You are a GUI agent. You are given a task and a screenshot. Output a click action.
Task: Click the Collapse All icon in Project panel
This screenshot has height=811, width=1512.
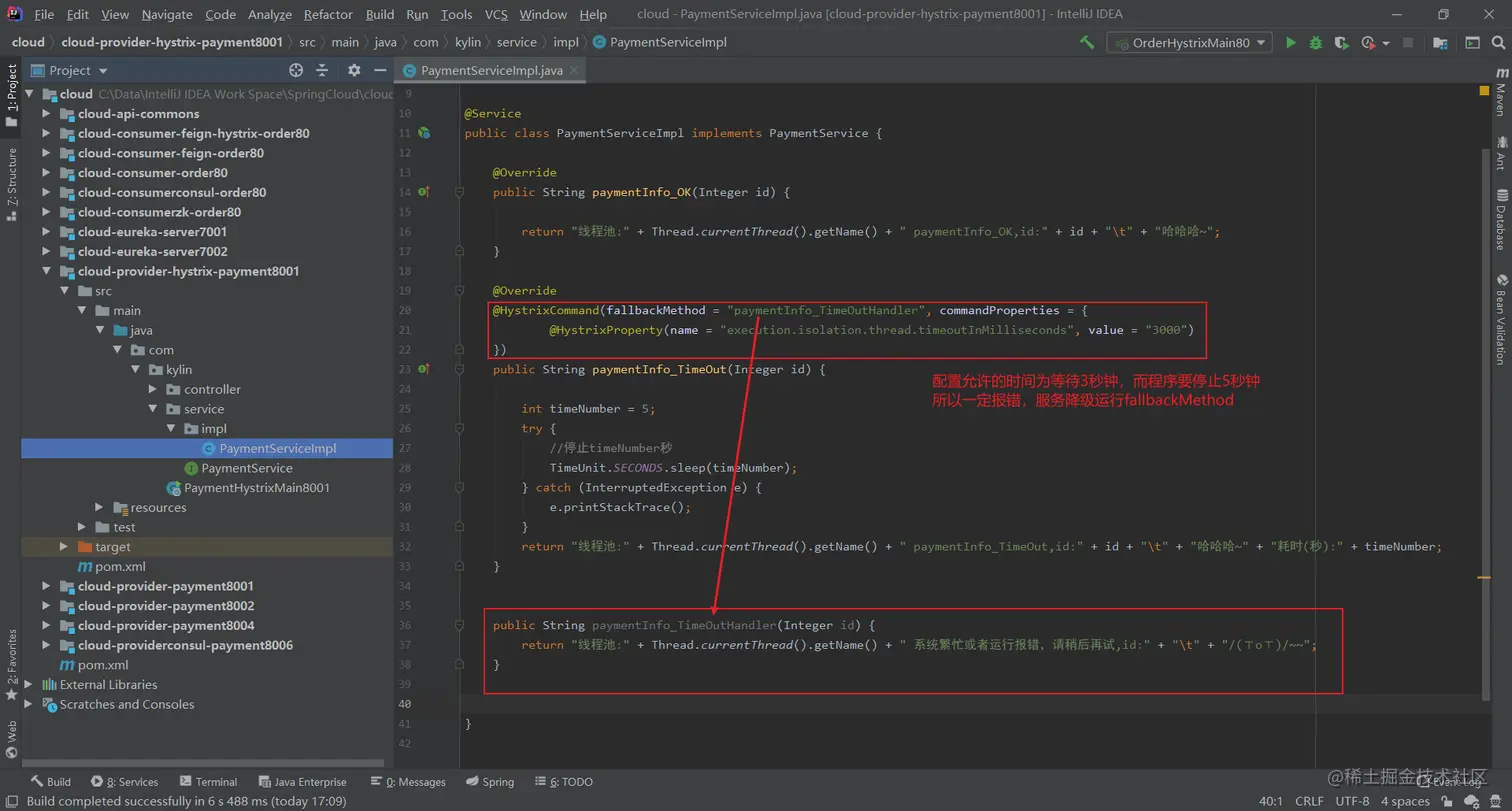322,70
